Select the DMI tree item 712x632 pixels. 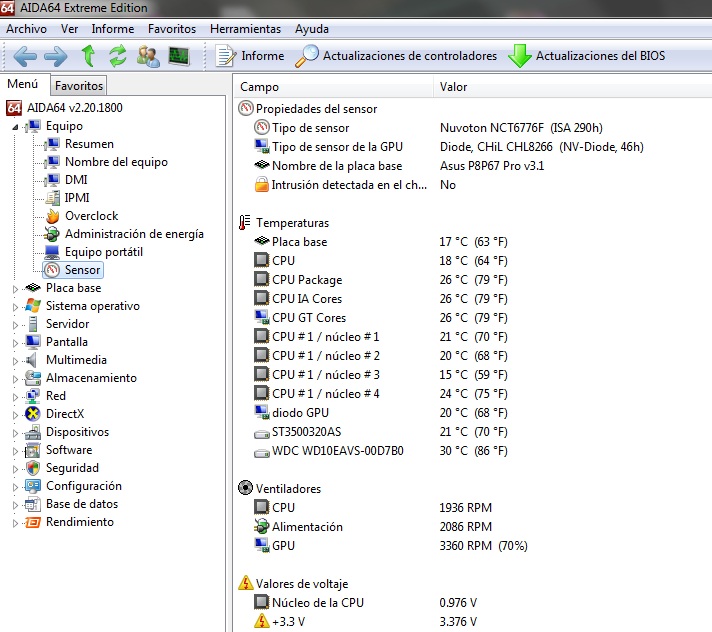click(x=76, y=180)
